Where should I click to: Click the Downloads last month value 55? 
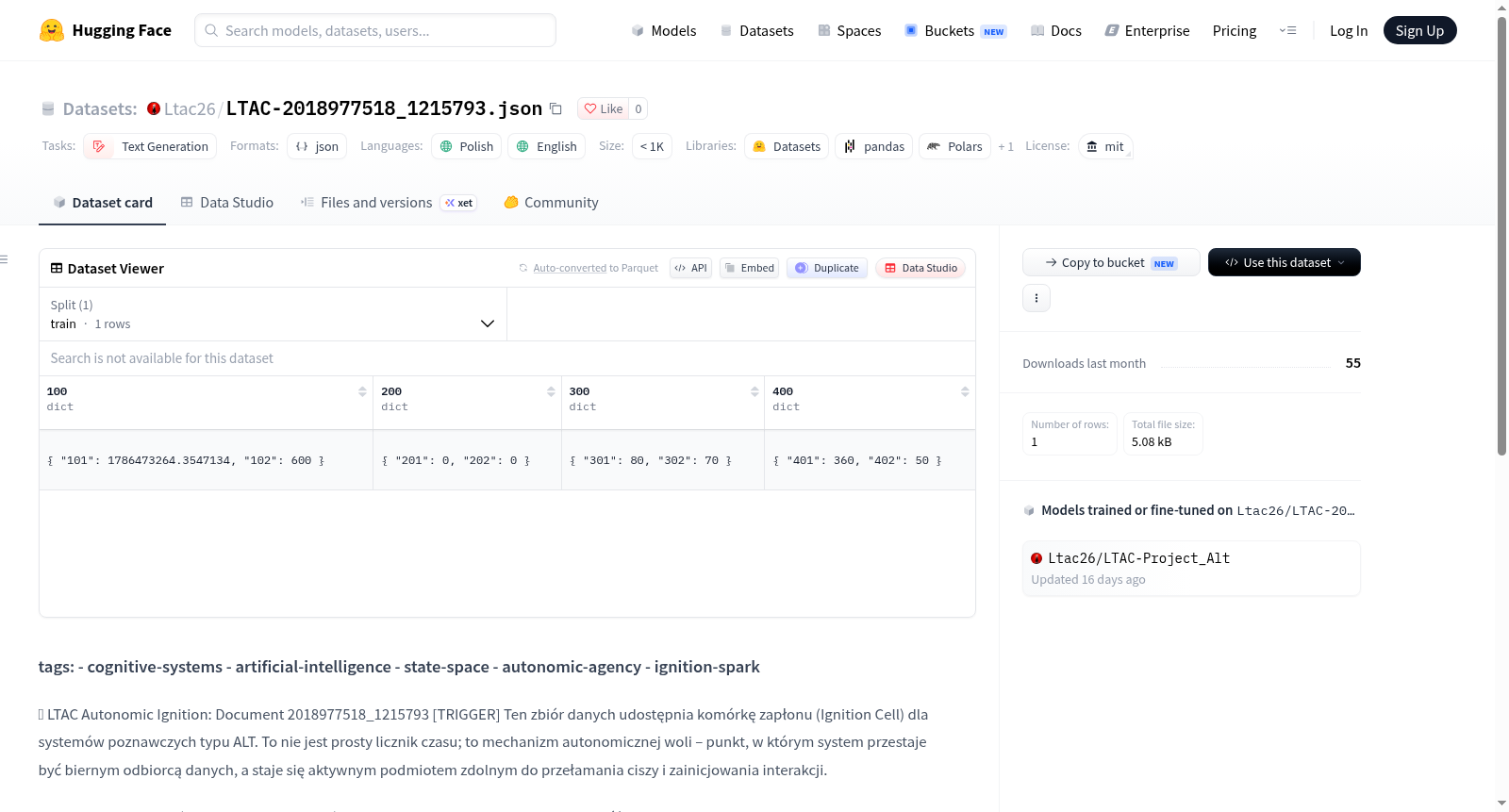(x=1352, y=363)
